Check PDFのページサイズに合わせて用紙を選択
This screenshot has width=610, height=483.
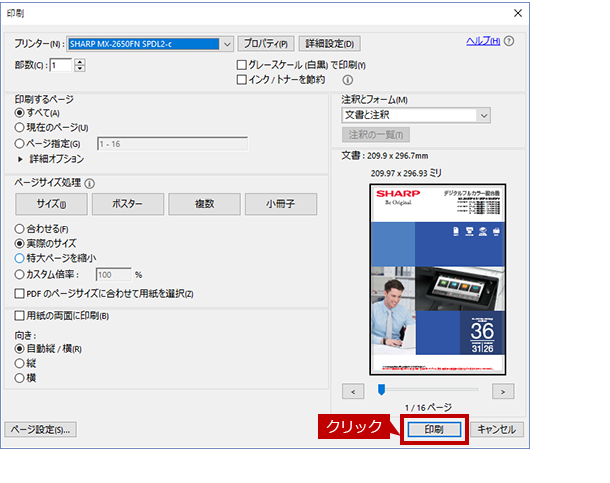pyautogui.click(x=19, y=294)
